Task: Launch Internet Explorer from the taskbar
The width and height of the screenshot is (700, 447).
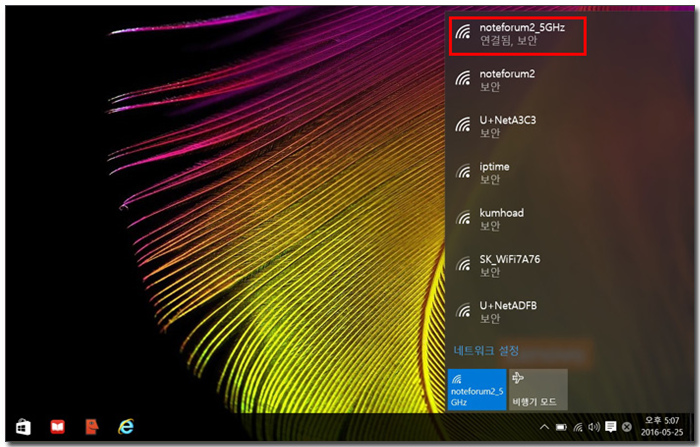Action: click(126, 427)
